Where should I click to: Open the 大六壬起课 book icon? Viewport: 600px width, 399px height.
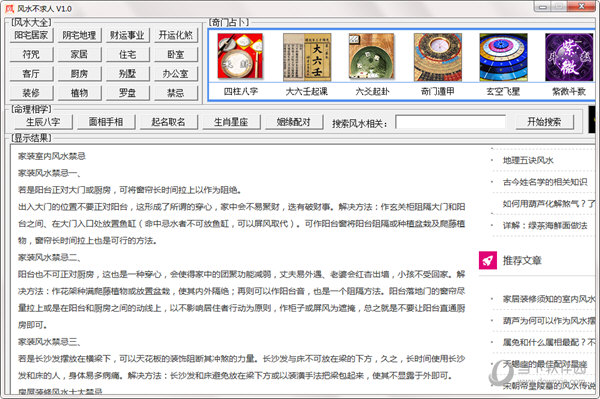307,57
